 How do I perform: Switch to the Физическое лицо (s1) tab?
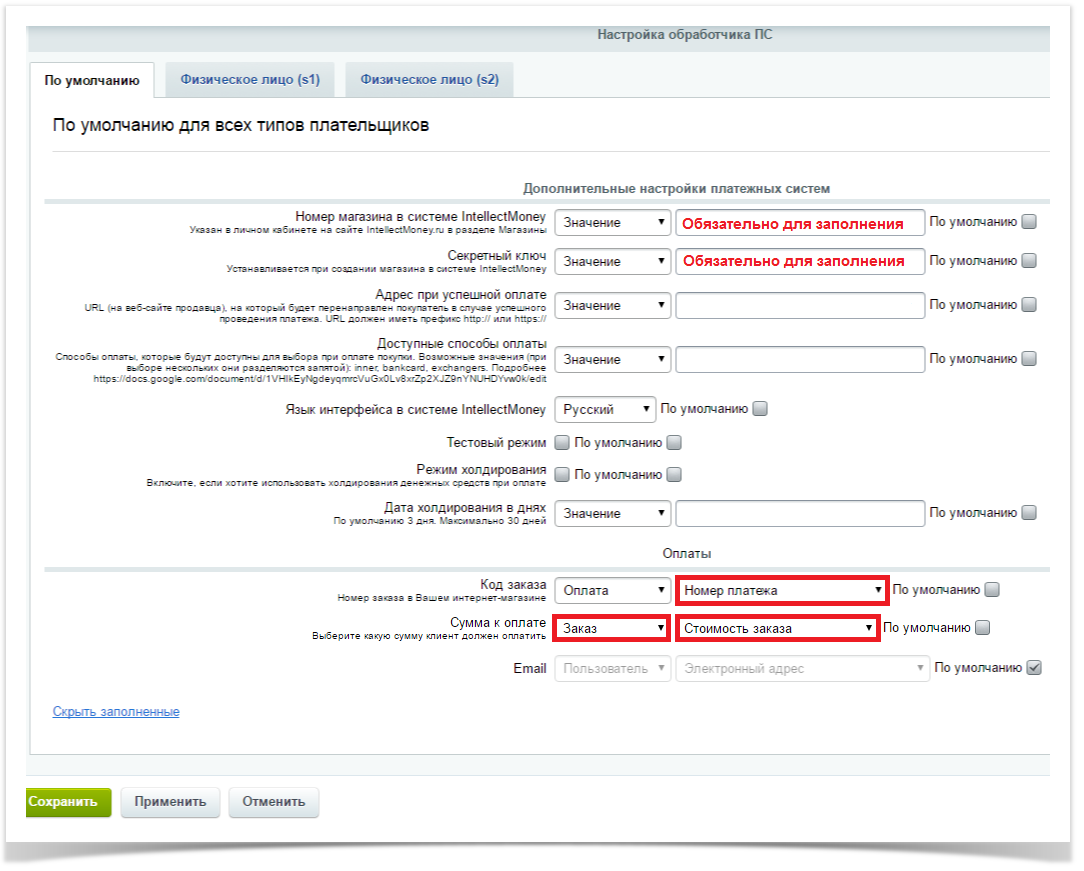click(250, 80)
